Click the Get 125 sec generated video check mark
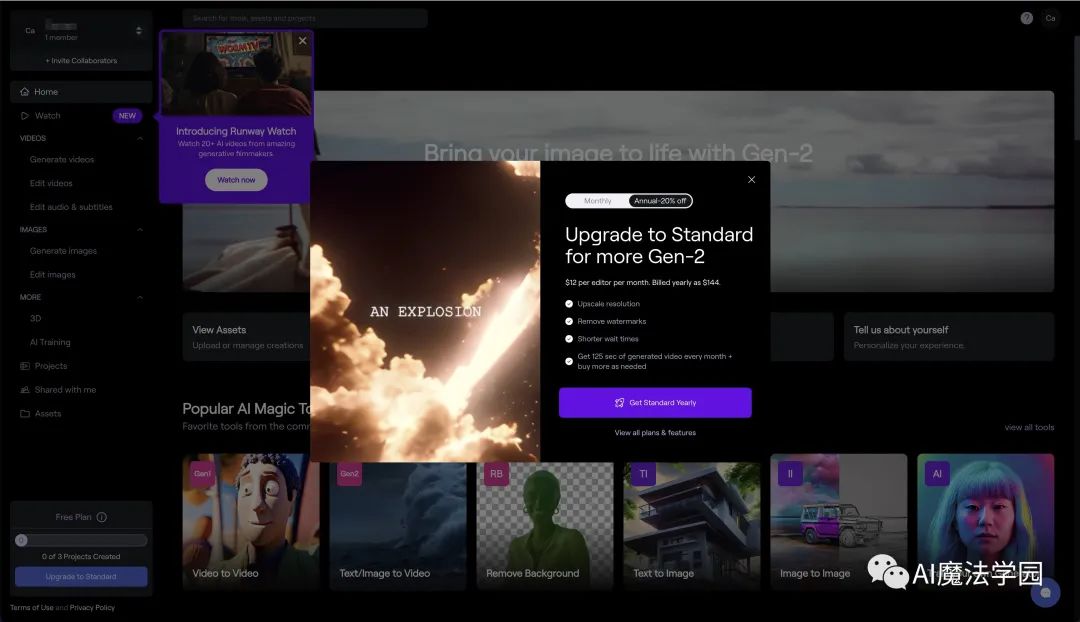The height and width of the screenshot is (622, 1080). click(569, 362)
